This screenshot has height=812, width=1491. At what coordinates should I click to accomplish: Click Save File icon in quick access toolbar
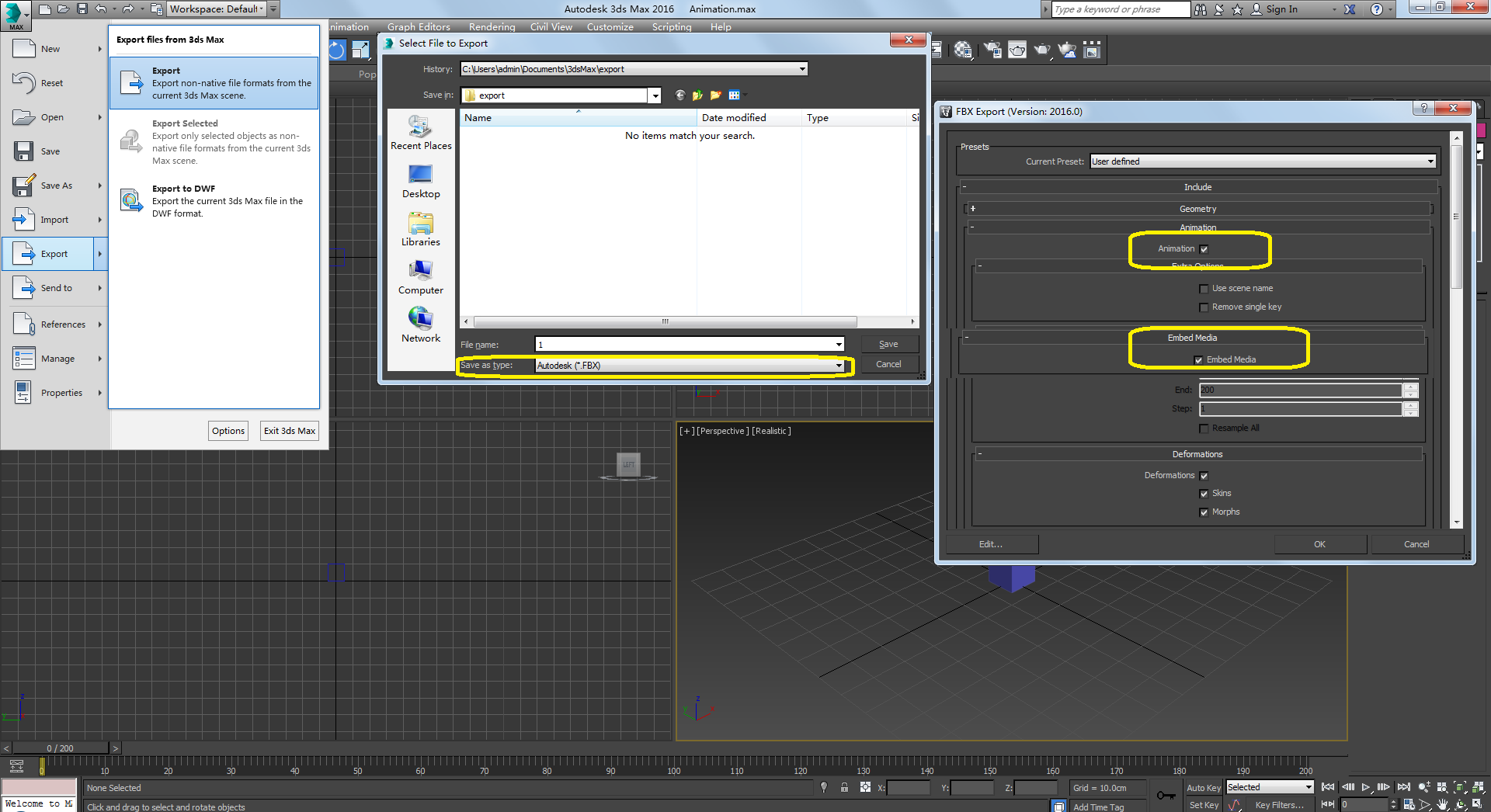pos(82,9)
